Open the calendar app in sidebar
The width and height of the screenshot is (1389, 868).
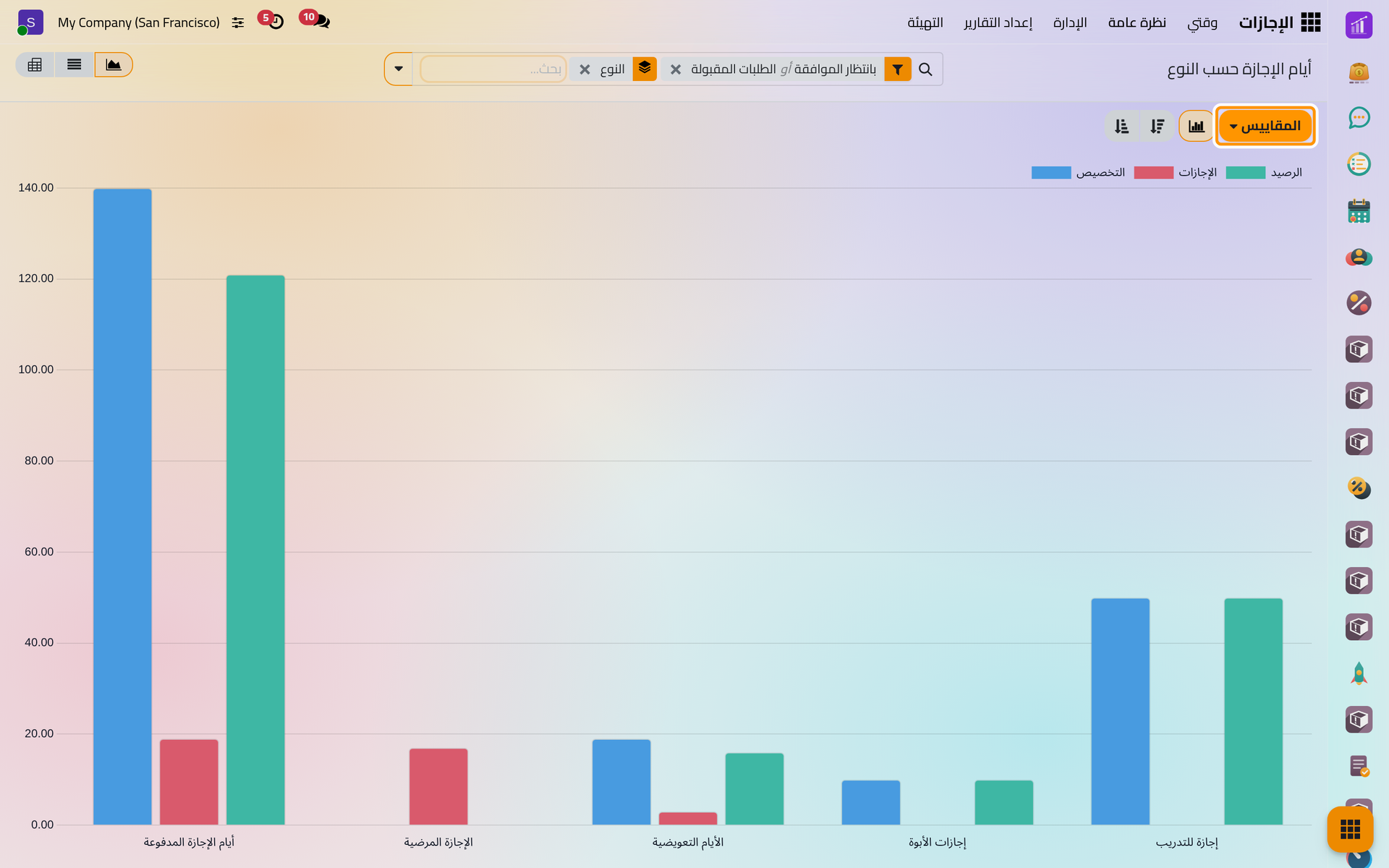coord(1359,210)
